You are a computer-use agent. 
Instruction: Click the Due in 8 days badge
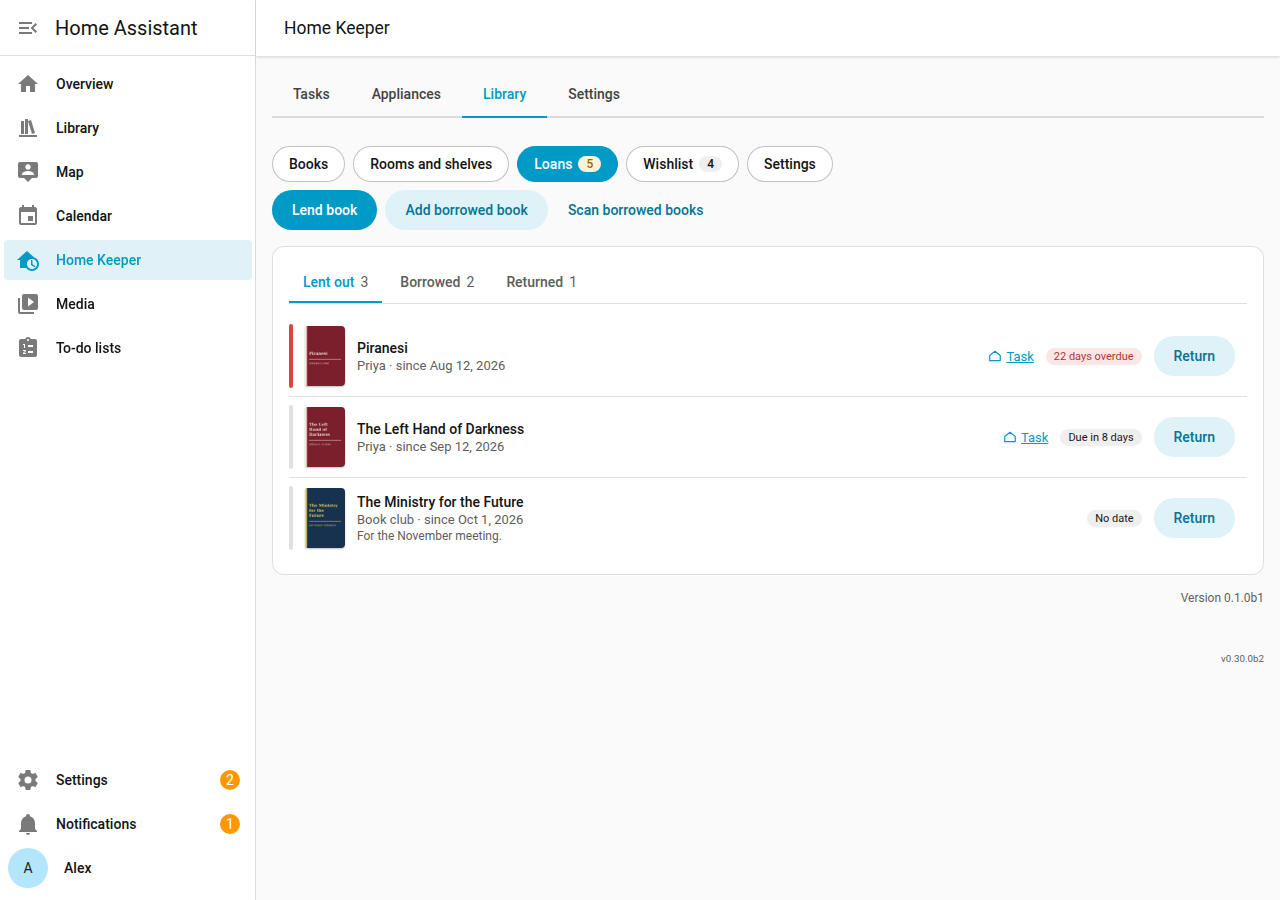point(1101,438)
